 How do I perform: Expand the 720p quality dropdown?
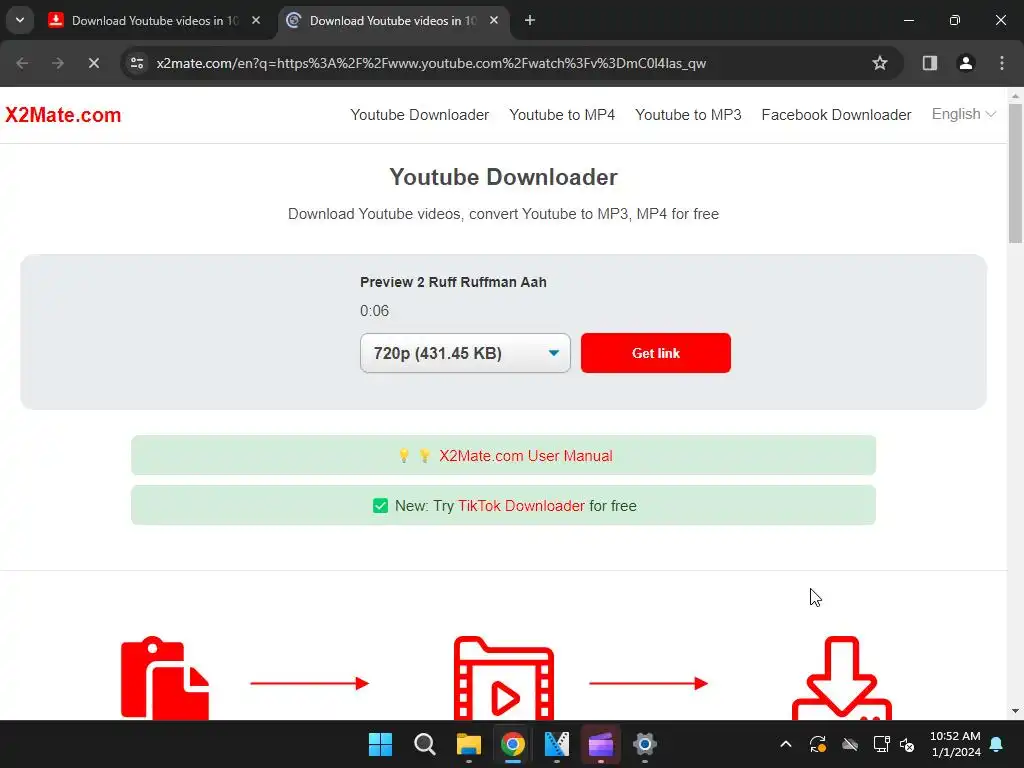click(465, 353)
